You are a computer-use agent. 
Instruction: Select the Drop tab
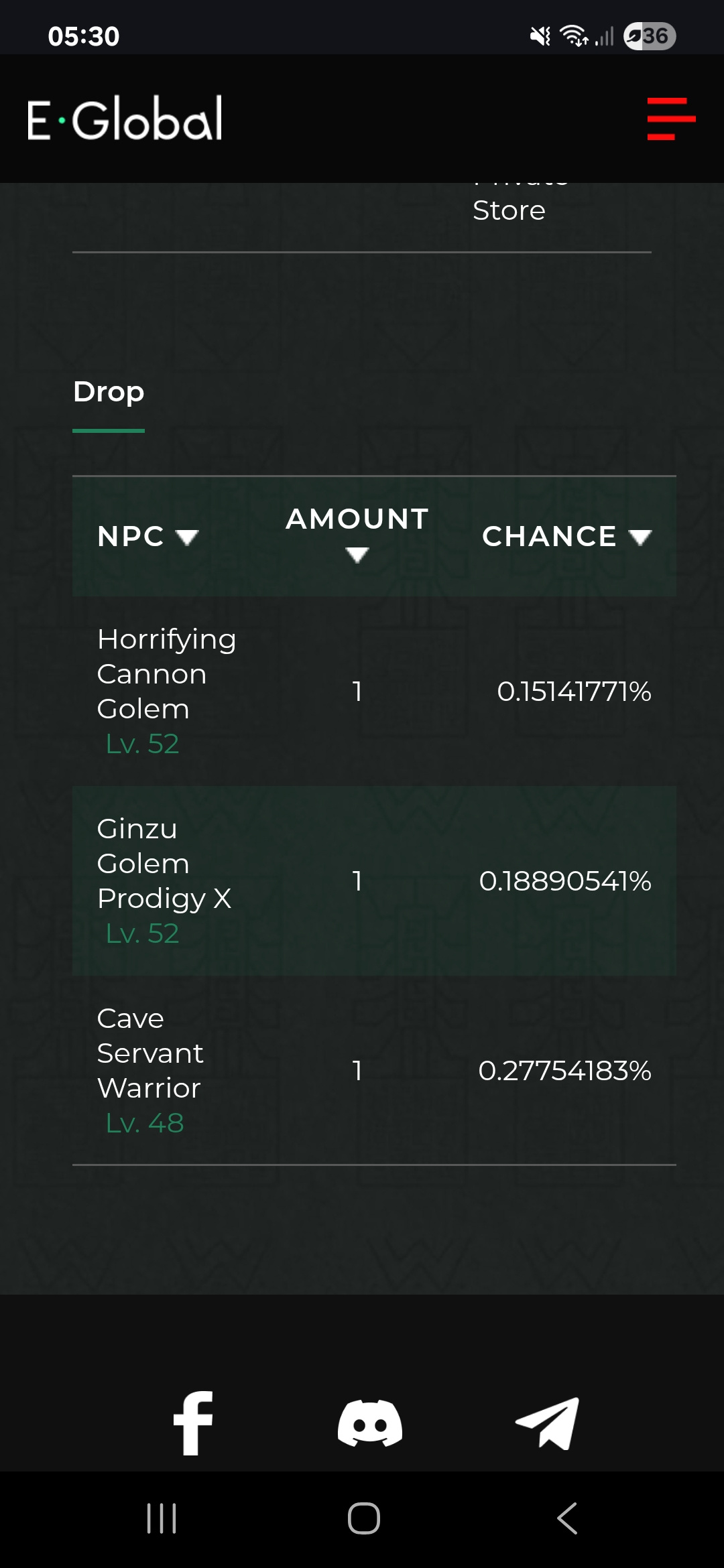[x=109, y=392]
